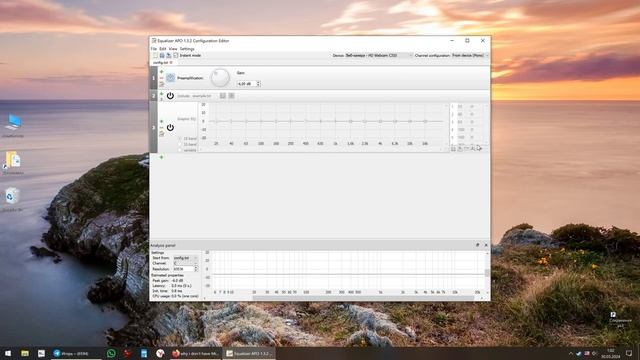Remove the Preamplification filter with the minus icon
Screen dimensions: 640x360
[x=162, y=78]
